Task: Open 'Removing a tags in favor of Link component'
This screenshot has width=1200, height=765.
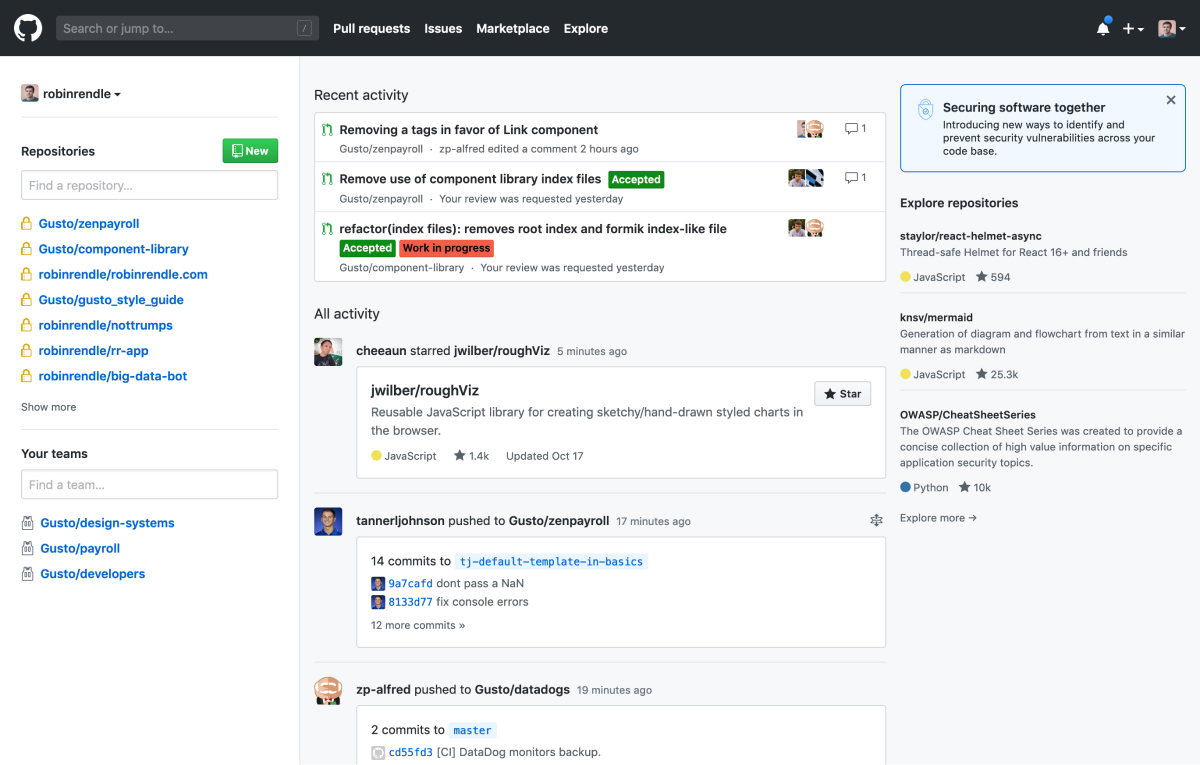Action: click(469, 130)
